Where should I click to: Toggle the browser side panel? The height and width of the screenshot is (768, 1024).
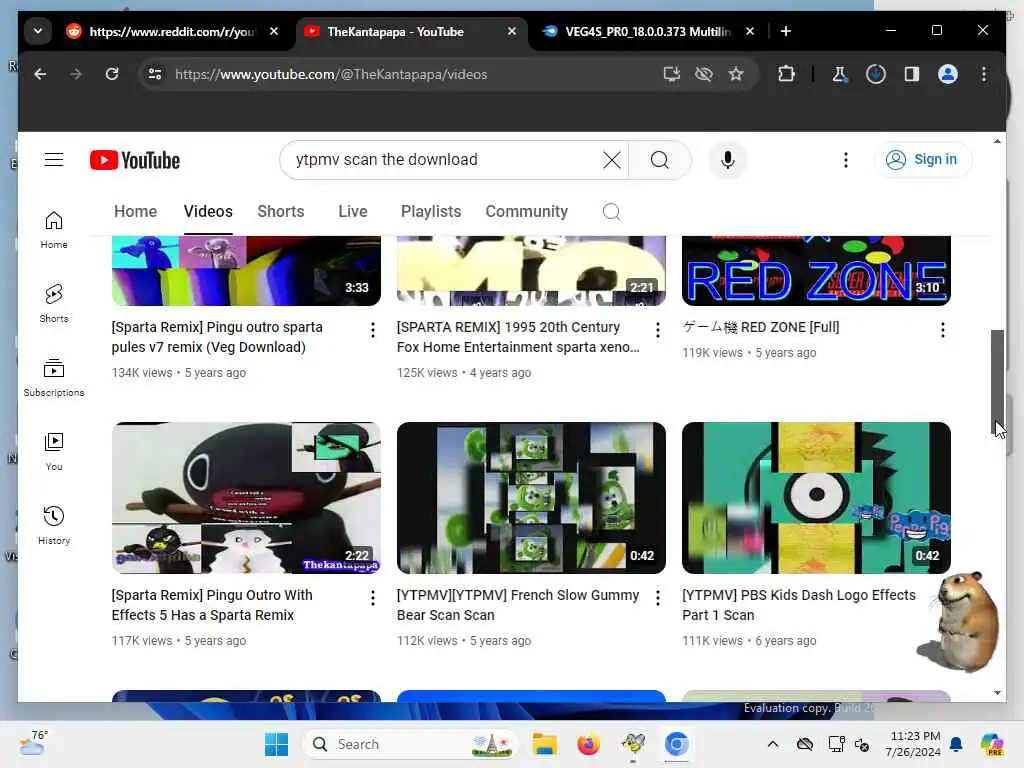click(912, 74)
